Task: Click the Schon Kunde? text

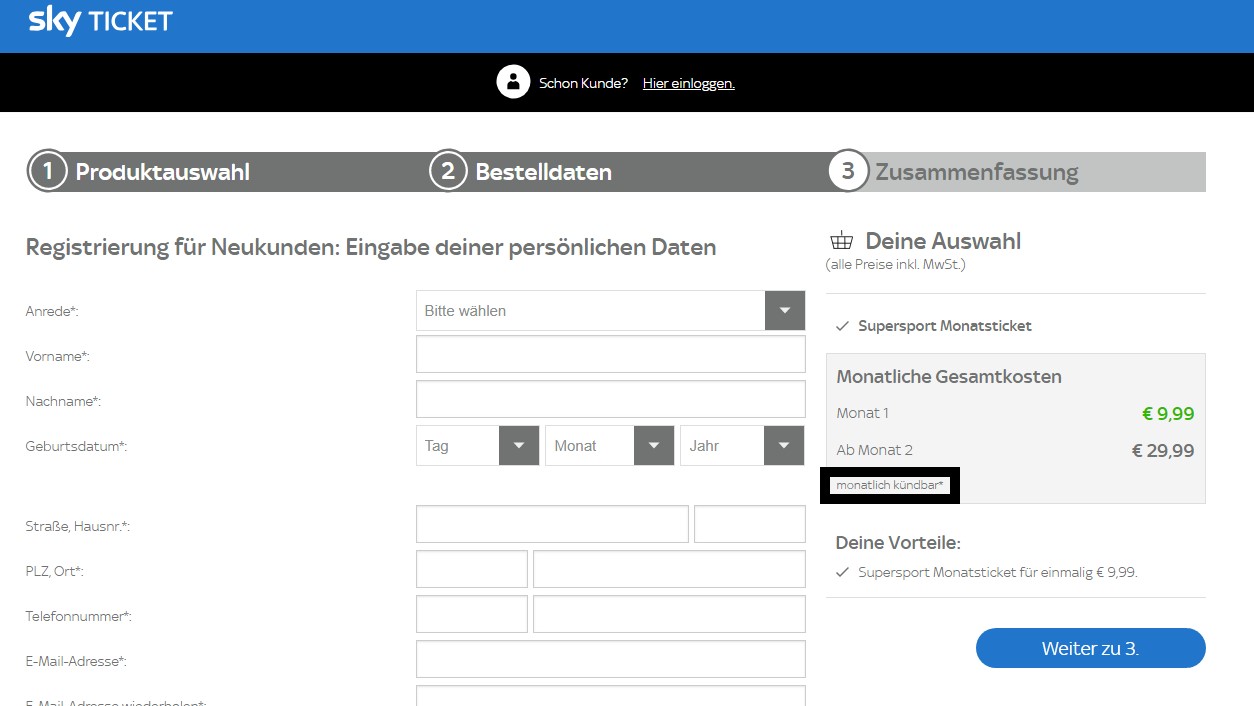Action: click(583, 83)
